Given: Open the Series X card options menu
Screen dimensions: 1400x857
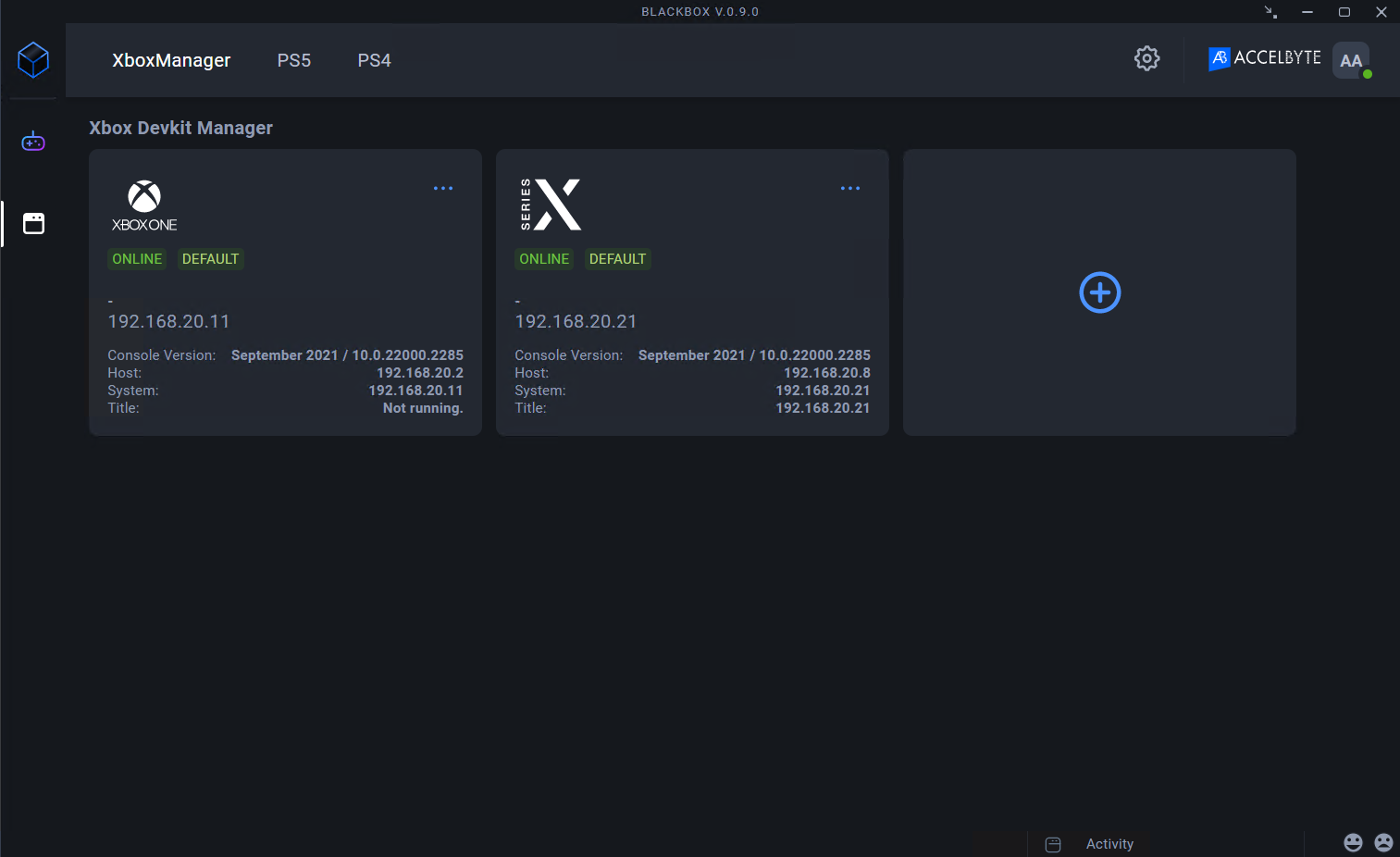Looking at the screenshot, I should tap(850, 188).
